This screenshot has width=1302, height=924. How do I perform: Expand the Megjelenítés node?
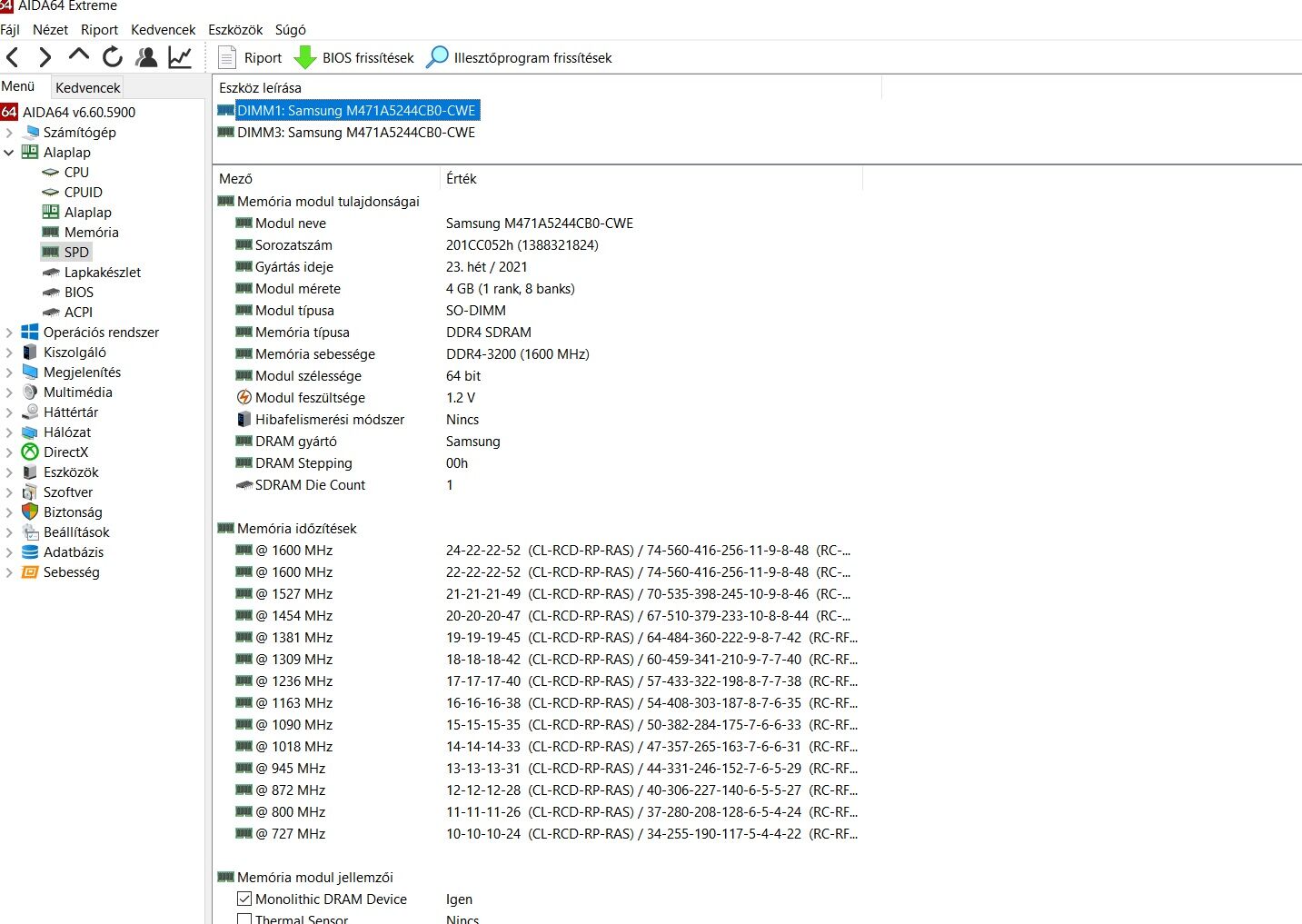point(9,372)
